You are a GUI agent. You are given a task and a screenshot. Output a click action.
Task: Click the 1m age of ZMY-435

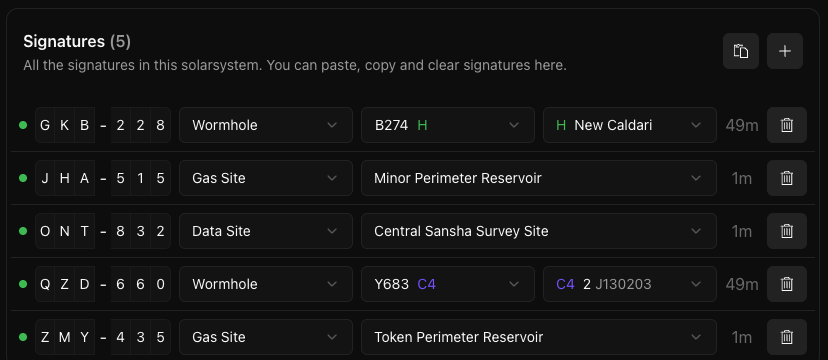click(x=742, y=337)
